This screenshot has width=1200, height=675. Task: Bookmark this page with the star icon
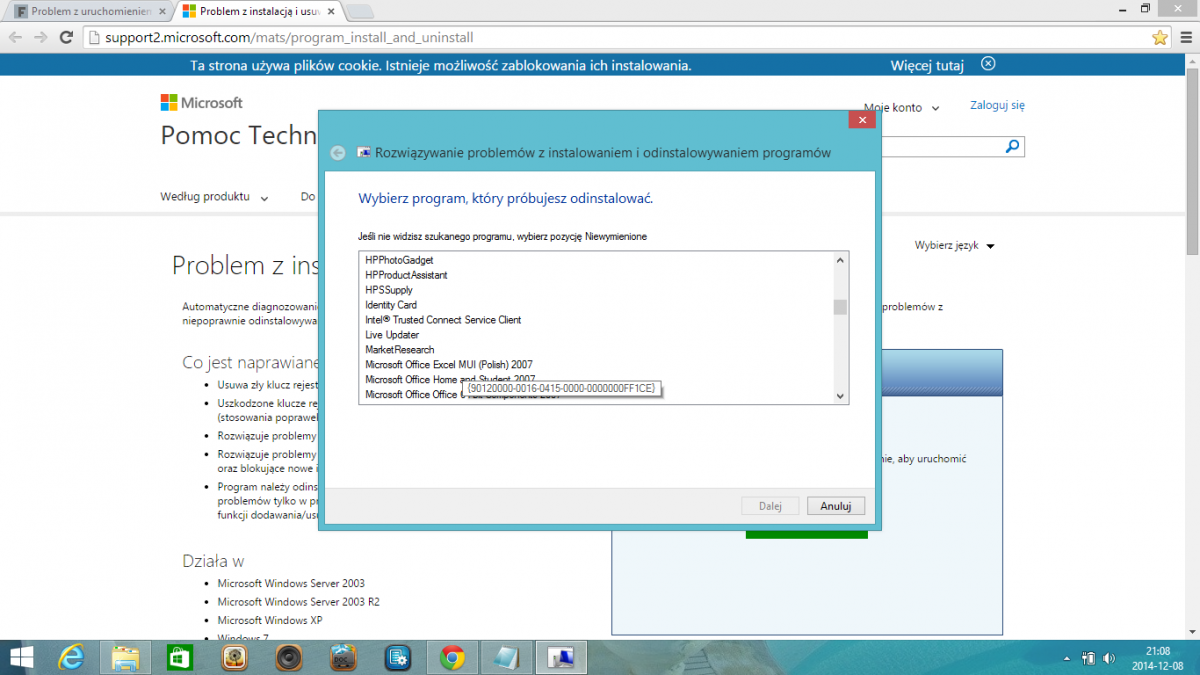tap(1160, 37)
